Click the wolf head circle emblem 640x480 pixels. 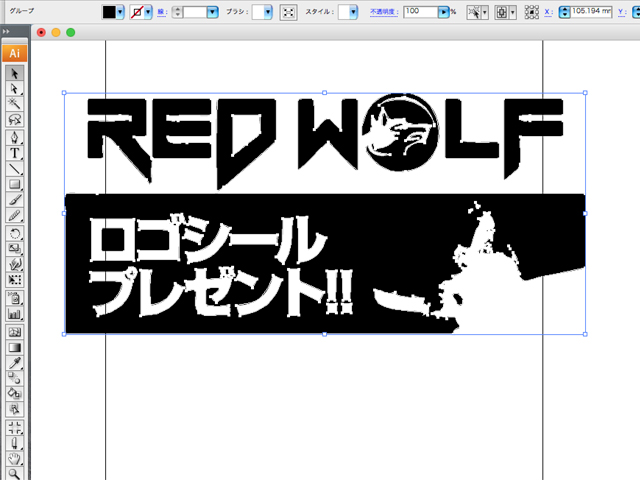tap(400, 133)
